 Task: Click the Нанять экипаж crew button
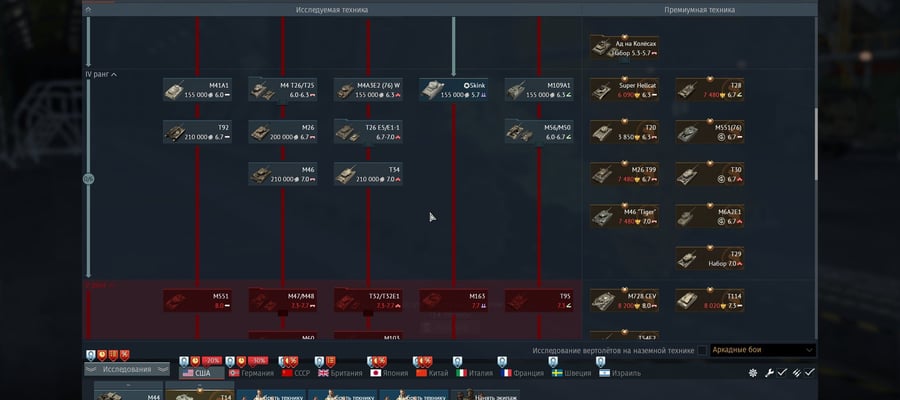485,395
